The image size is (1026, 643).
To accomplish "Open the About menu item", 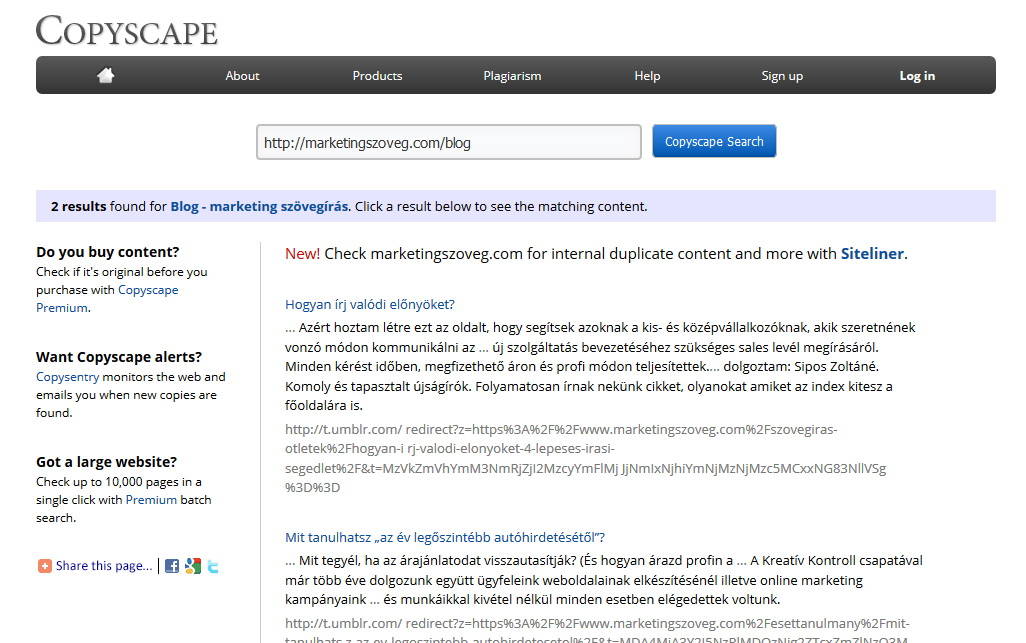I will 242,76.
